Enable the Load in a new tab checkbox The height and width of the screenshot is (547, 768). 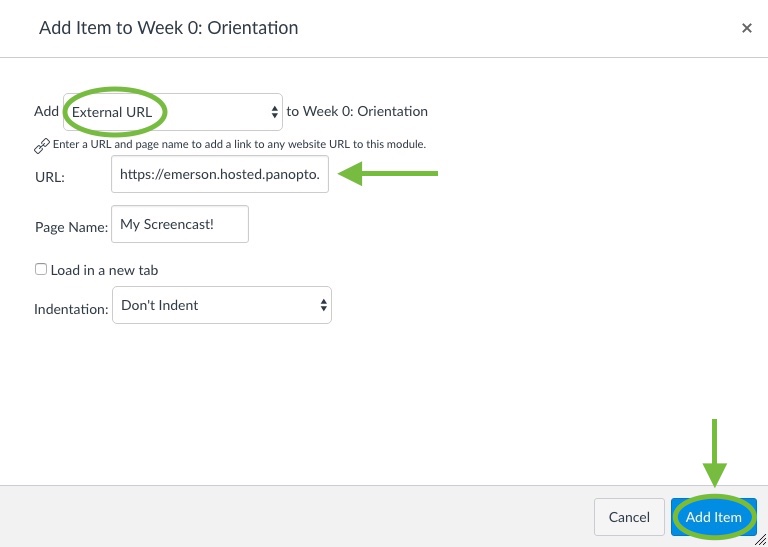tap(41, 269)
